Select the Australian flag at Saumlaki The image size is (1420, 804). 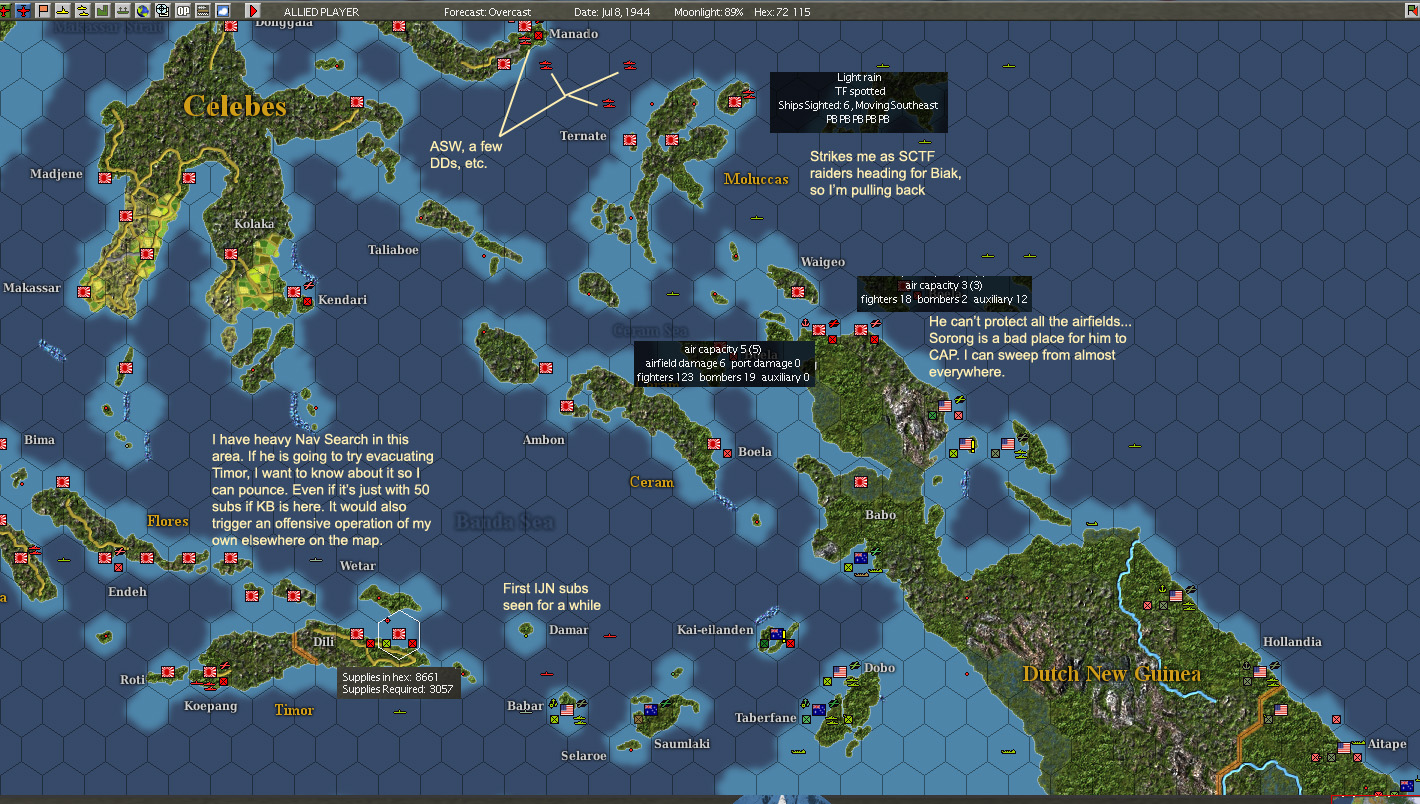point(651,710)
